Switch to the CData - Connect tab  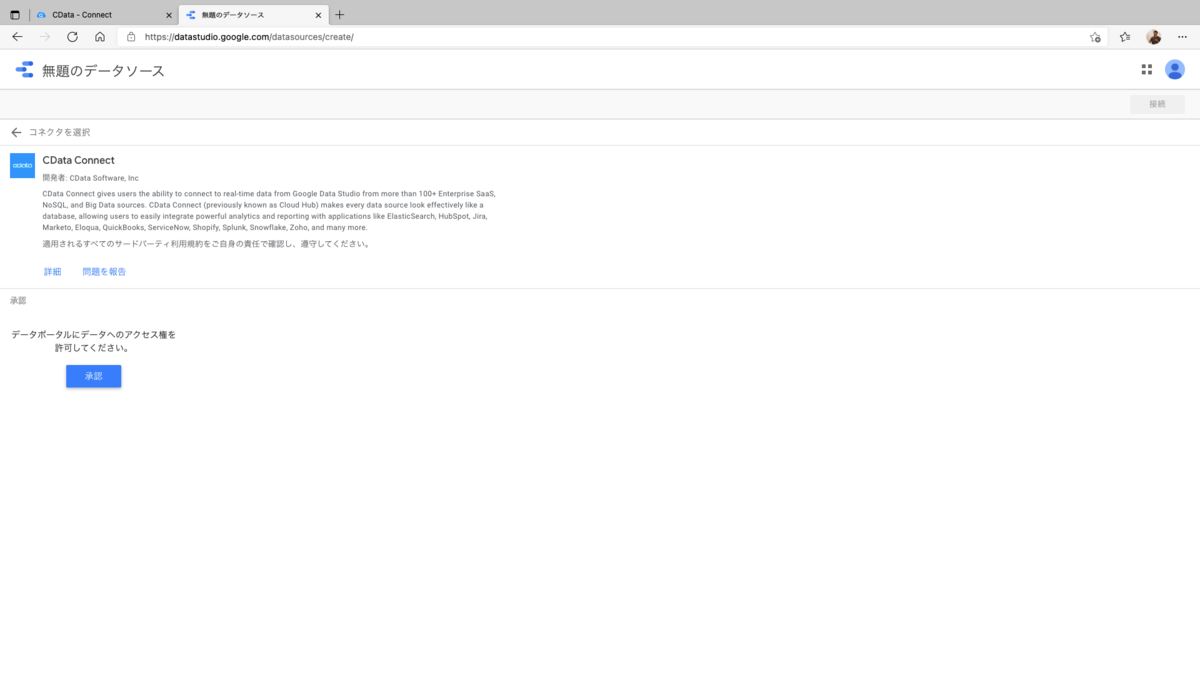coord(103,15)
